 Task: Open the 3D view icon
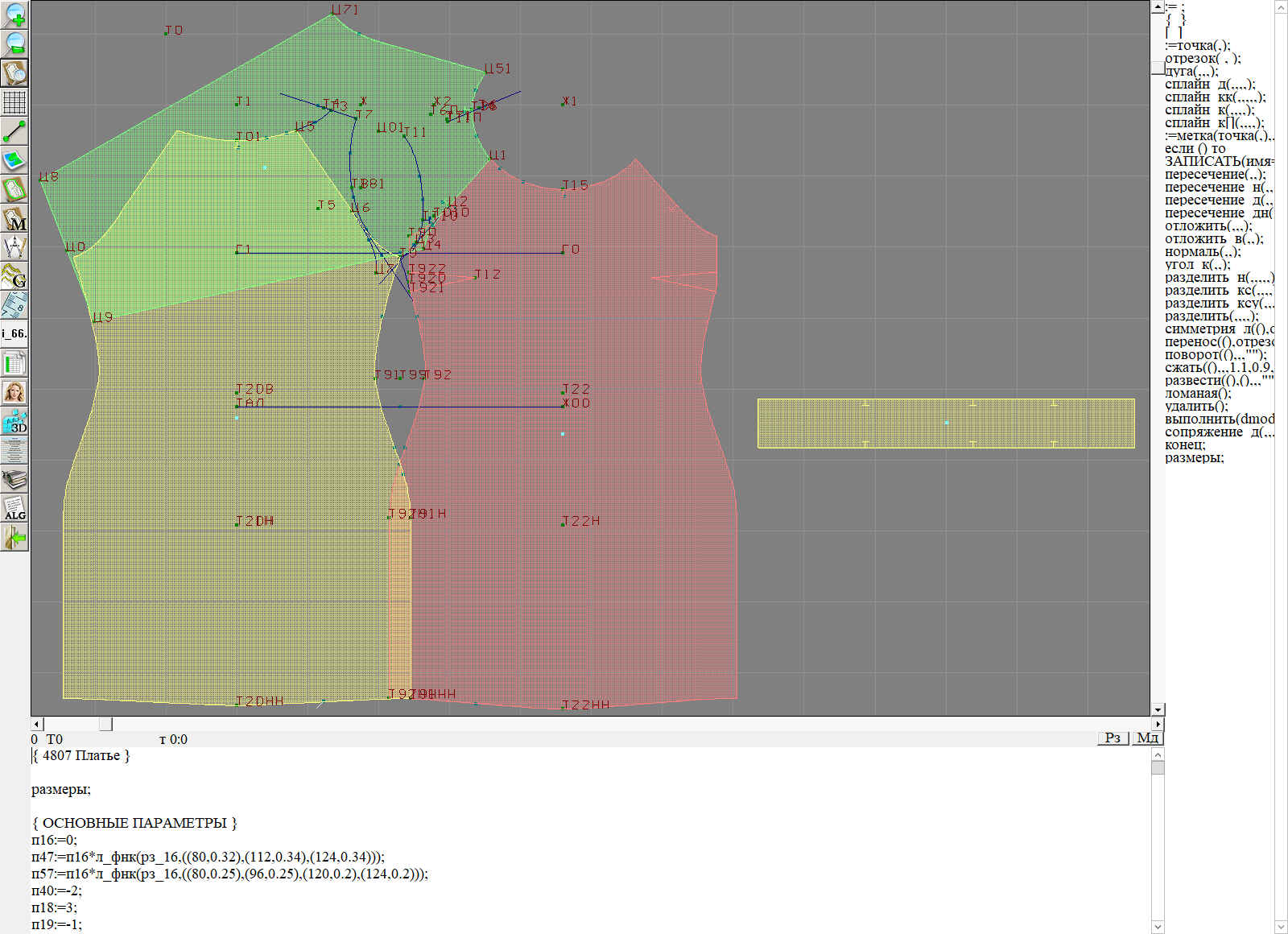(14, 421)
